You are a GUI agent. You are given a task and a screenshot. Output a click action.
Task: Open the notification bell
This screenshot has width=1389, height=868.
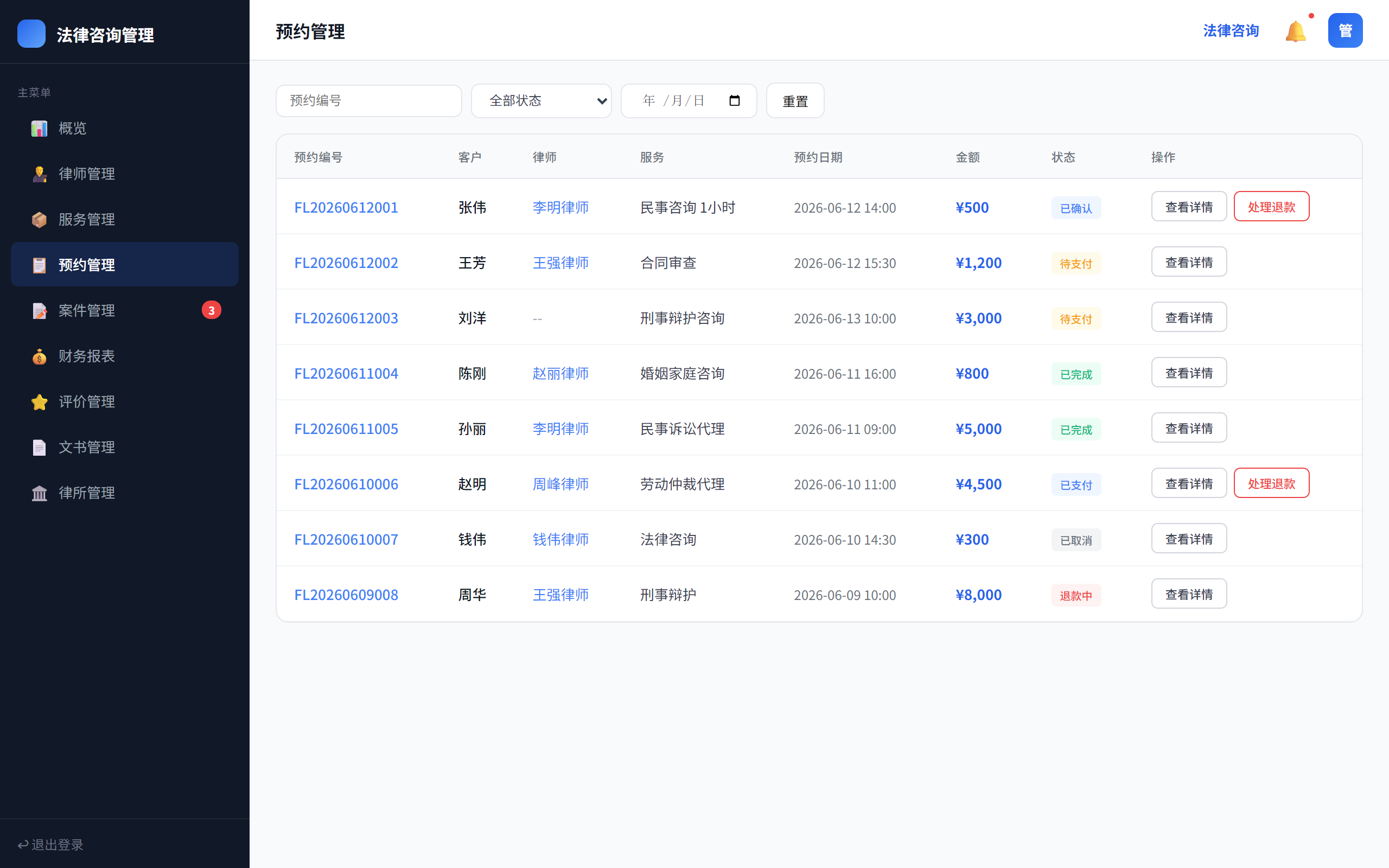point(1296,31)
